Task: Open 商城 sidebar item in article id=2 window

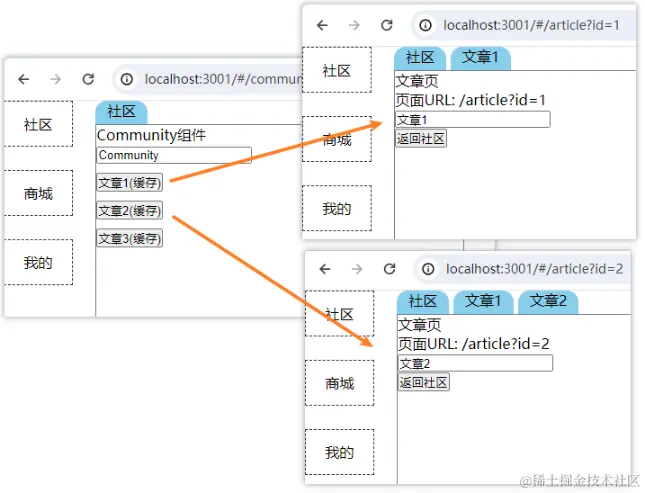Action: coord(339,383)
